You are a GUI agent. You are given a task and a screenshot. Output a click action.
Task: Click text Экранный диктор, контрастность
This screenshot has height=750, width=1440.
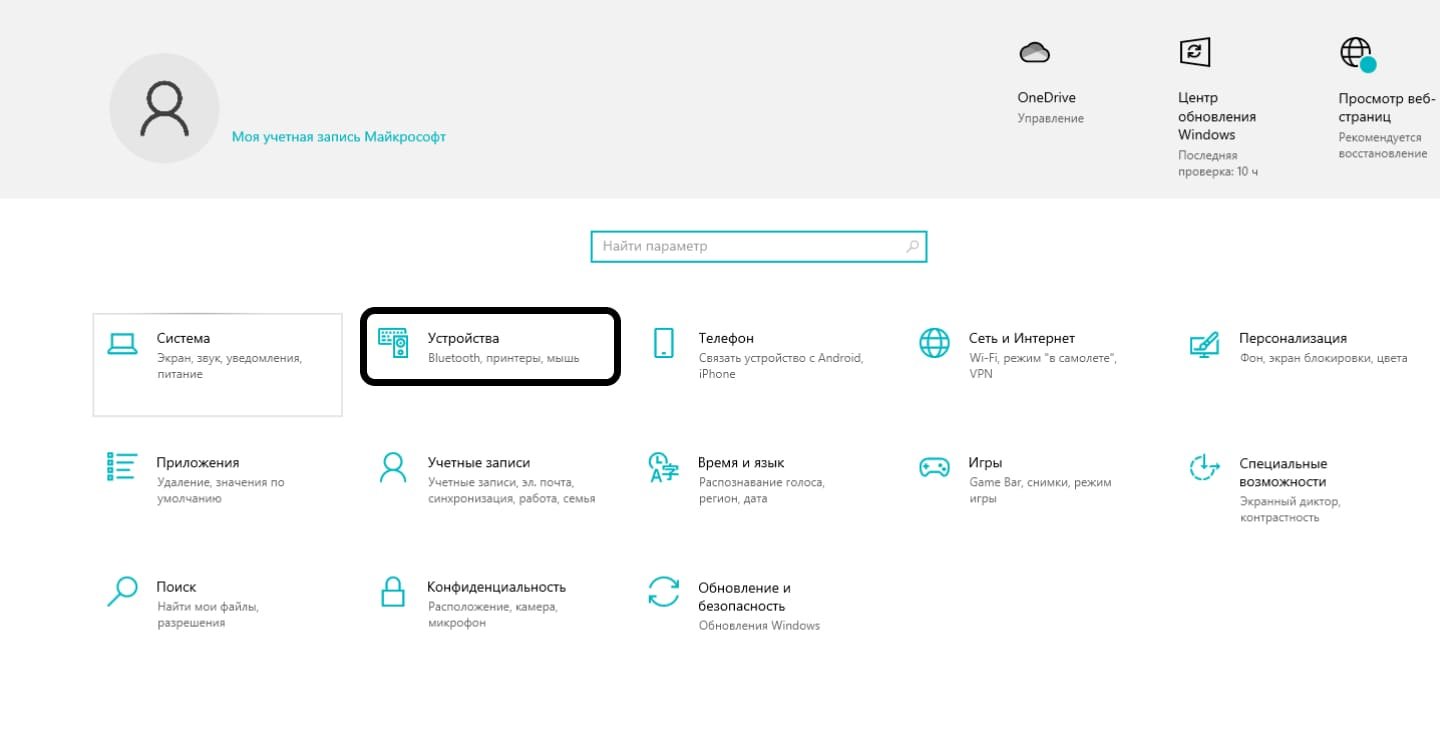1290,509
